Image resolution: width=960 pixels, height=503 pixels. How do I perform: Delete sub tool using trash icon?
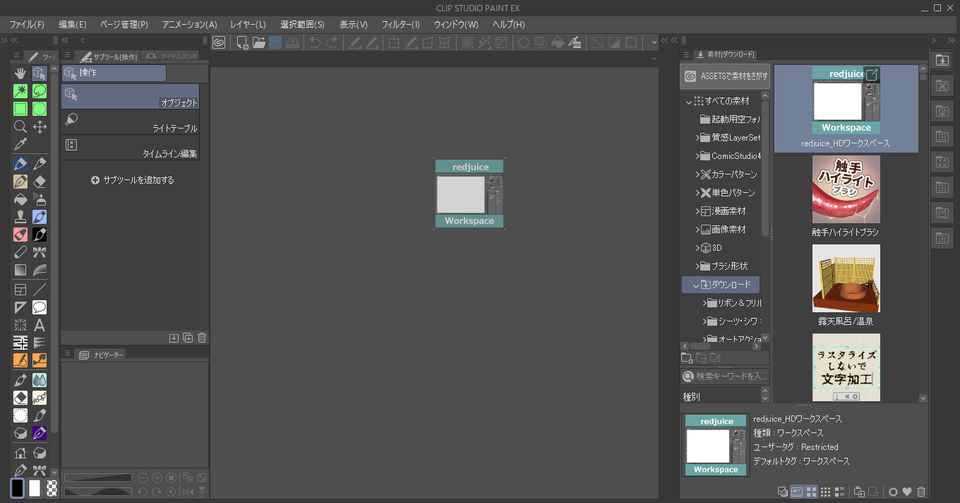[202, 338]
